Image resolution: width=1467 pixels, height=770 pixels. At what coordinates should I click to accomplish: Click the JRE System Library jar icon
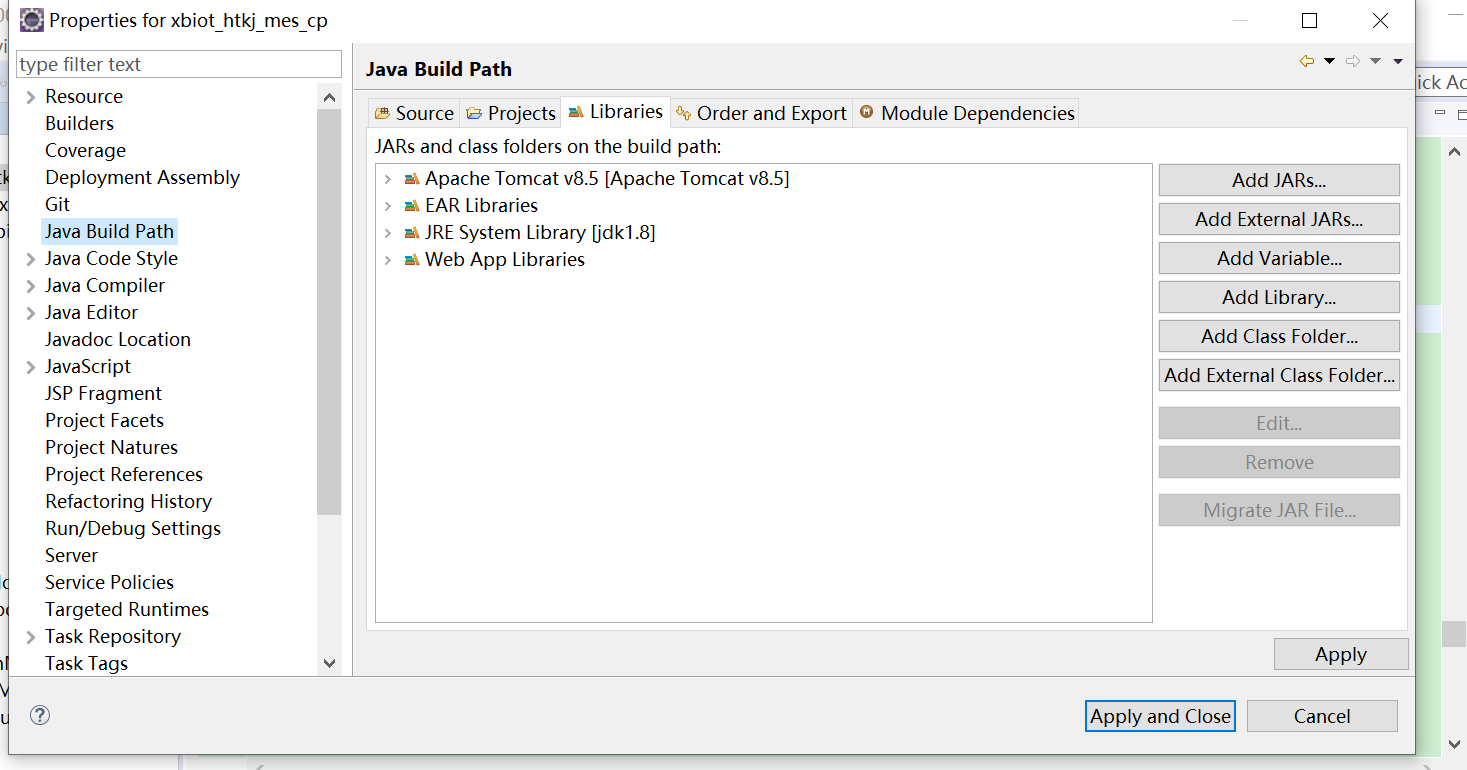411,232
